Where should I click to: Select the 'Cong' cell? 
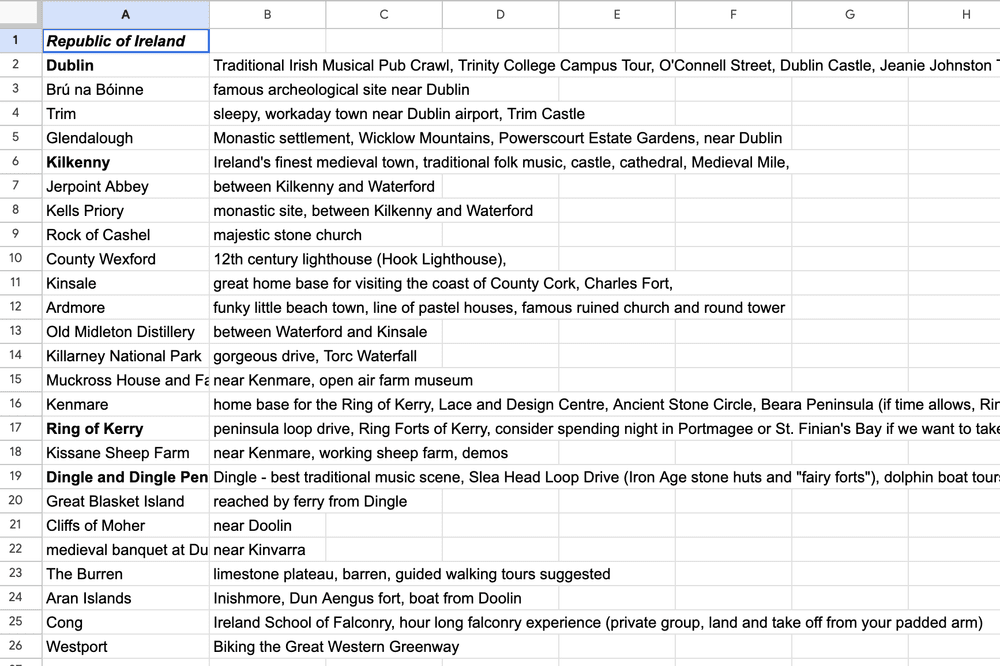coord(126,623)
